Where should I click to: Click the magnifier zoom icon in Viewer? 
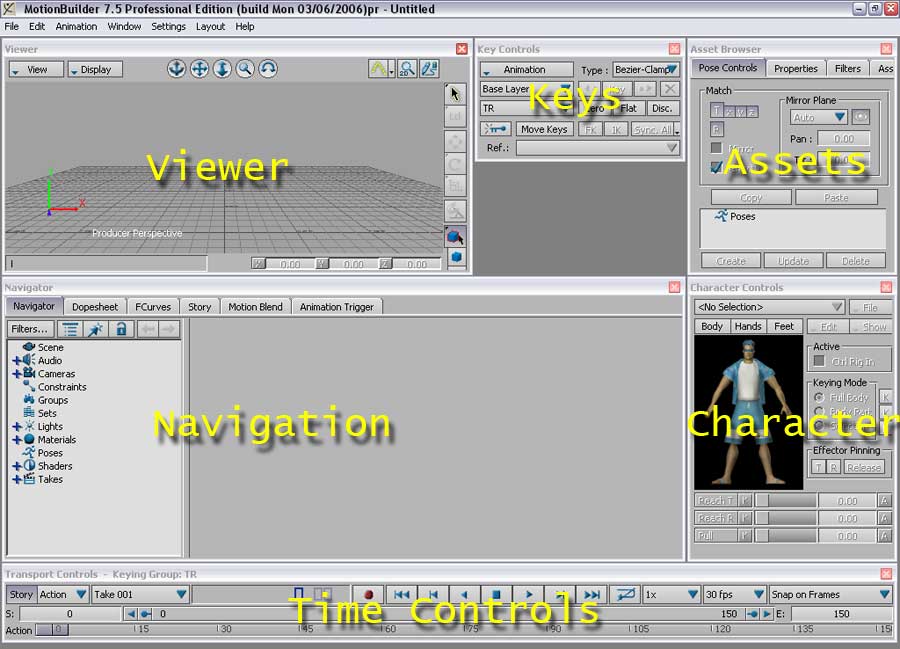click(245, 69)
